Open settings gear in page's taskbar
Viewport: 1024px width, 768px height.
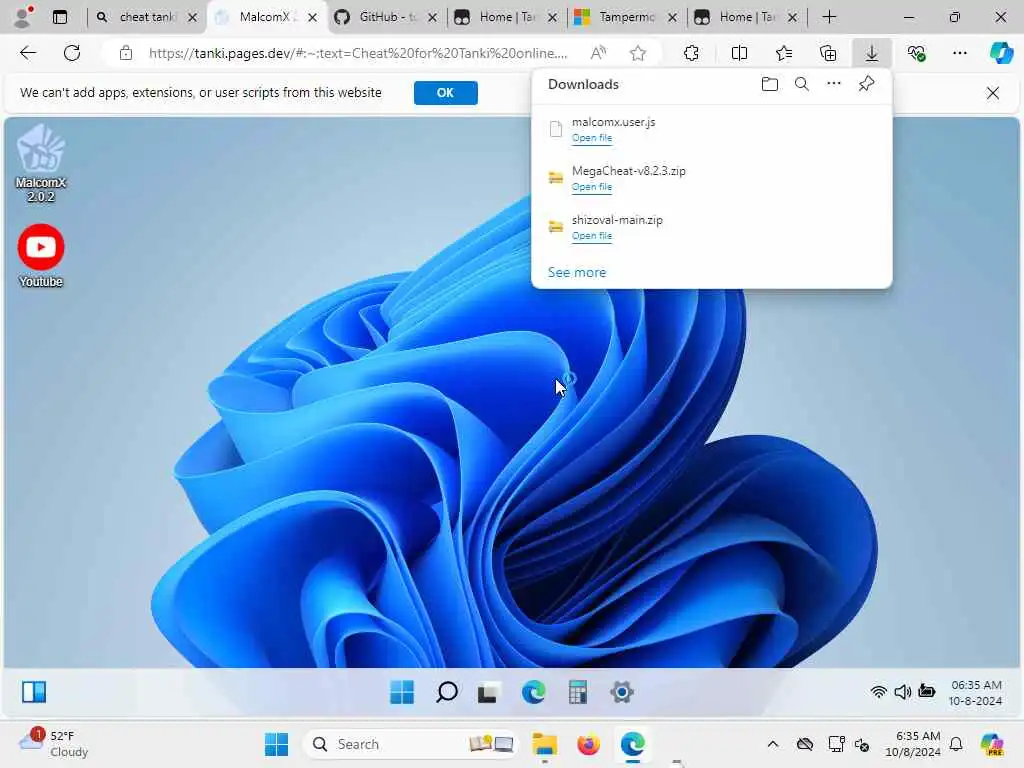[622, 692]
